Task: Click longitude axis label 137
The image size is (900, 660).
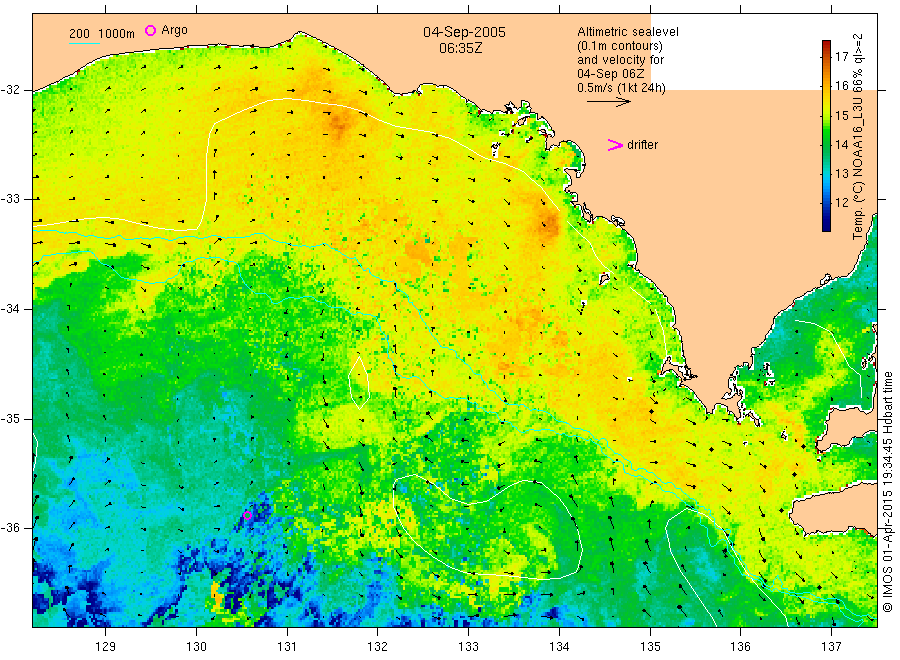Action: [x=831, y=647]
